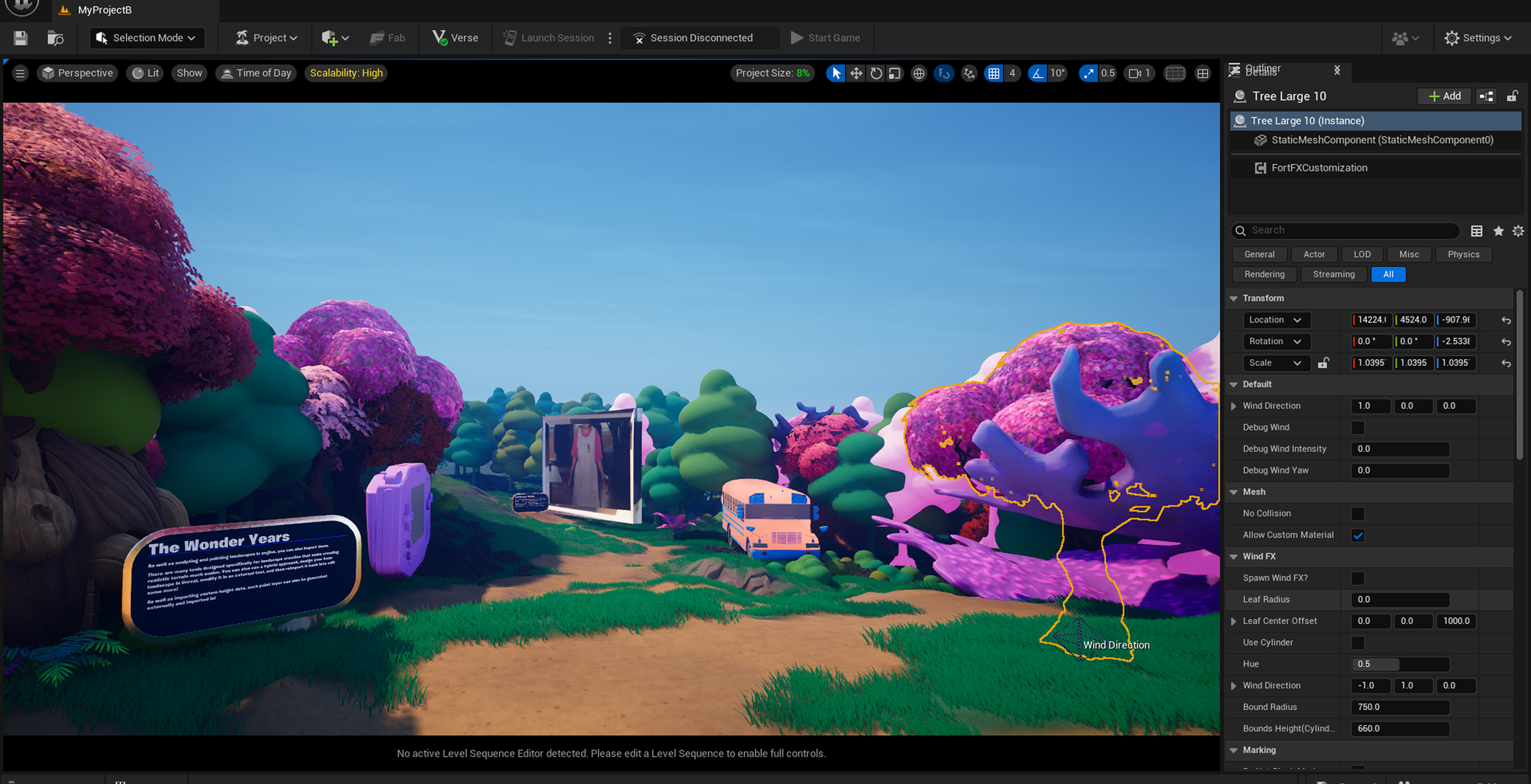Screen dimensions: 1531x784
Task: Enable the Spawn Wind FX checkbox
Action: click(1358, 578)
